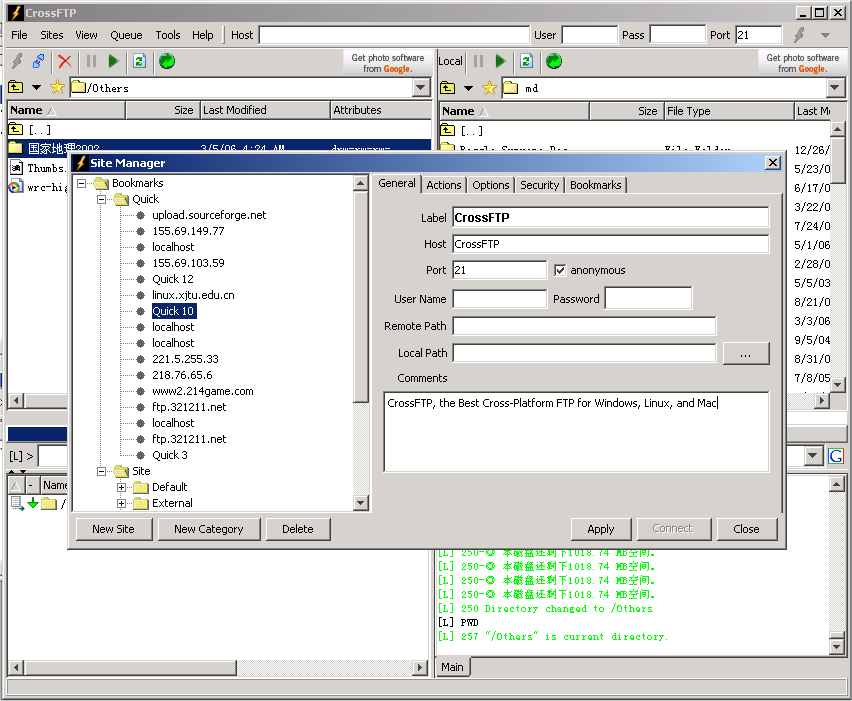Sort remote list by Last Modified
852x701 pixels.
pos(265,110)
